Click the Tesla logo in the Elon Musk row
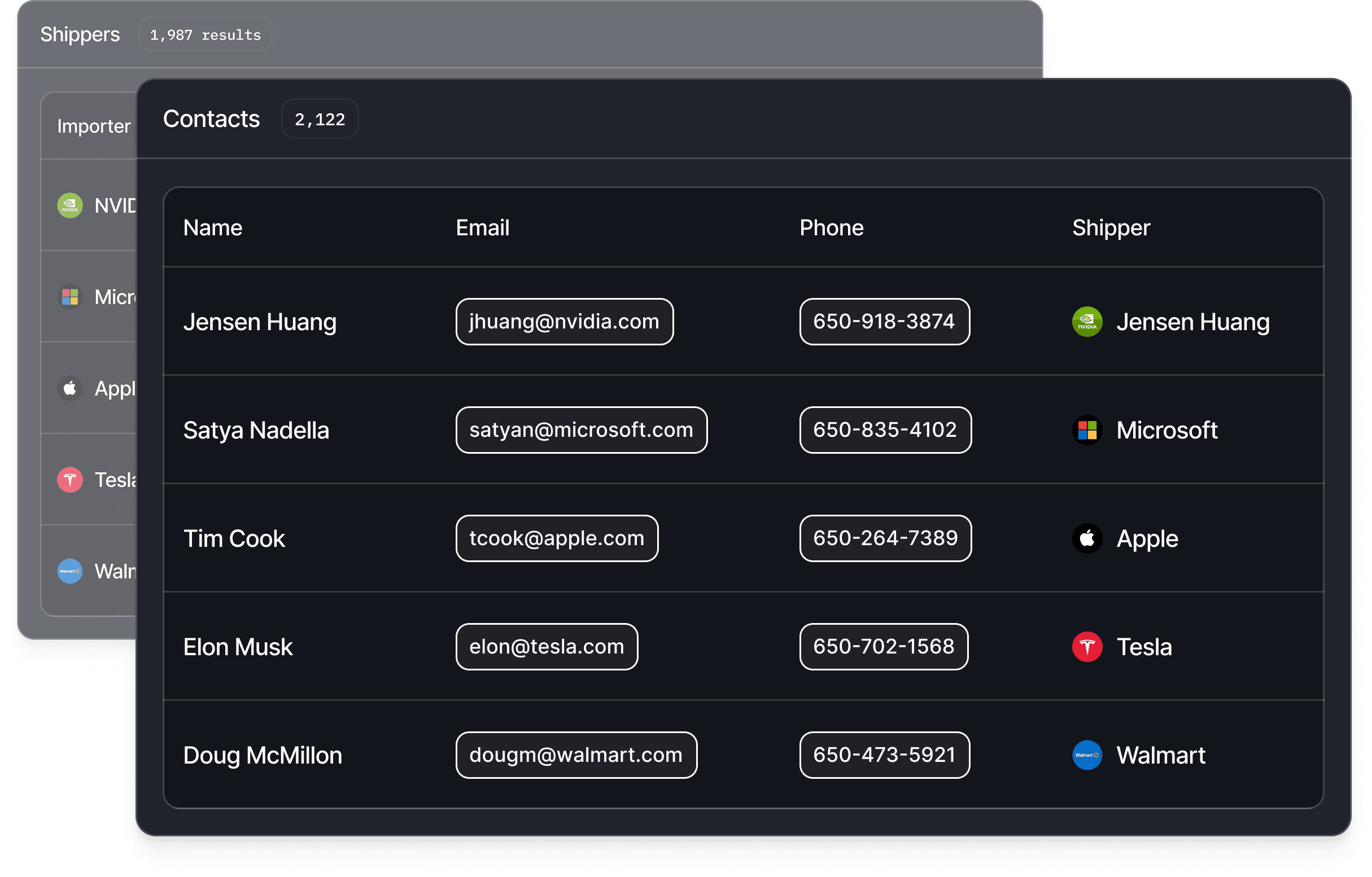 tap(1087, 646)
